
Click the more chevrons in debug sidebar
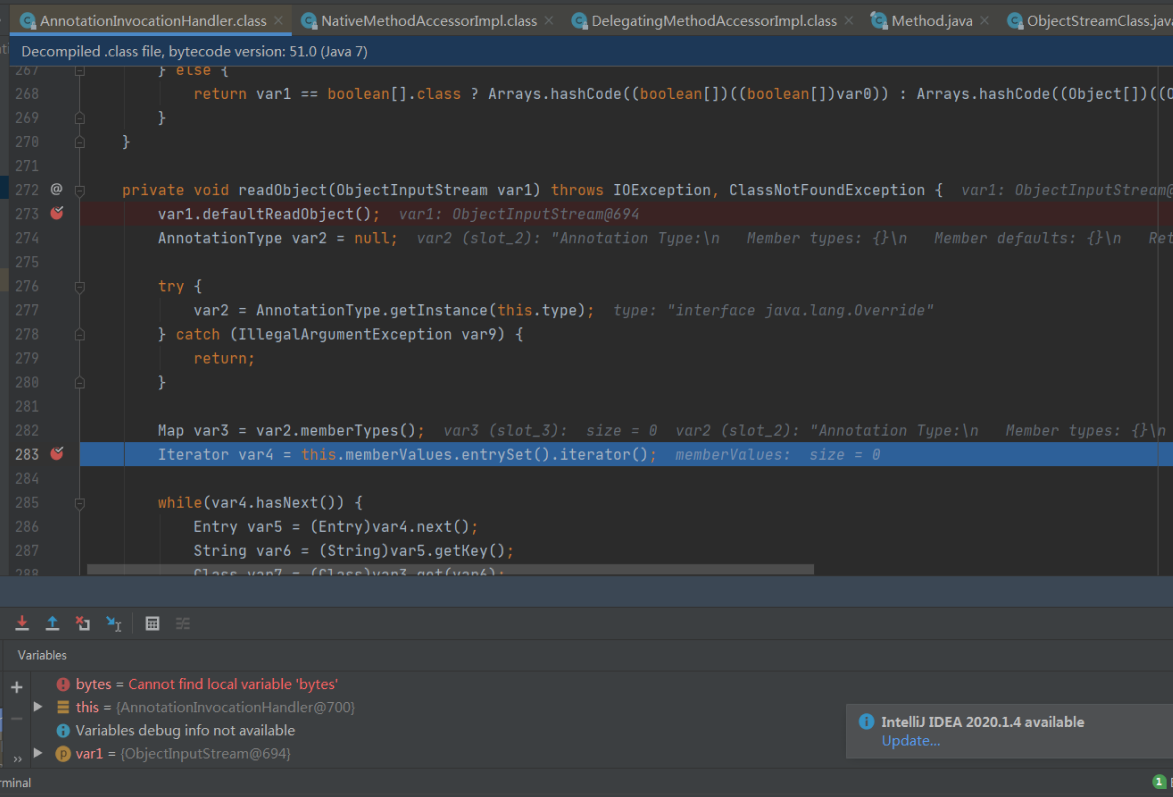pyautogui.click(x=17, y=759)
